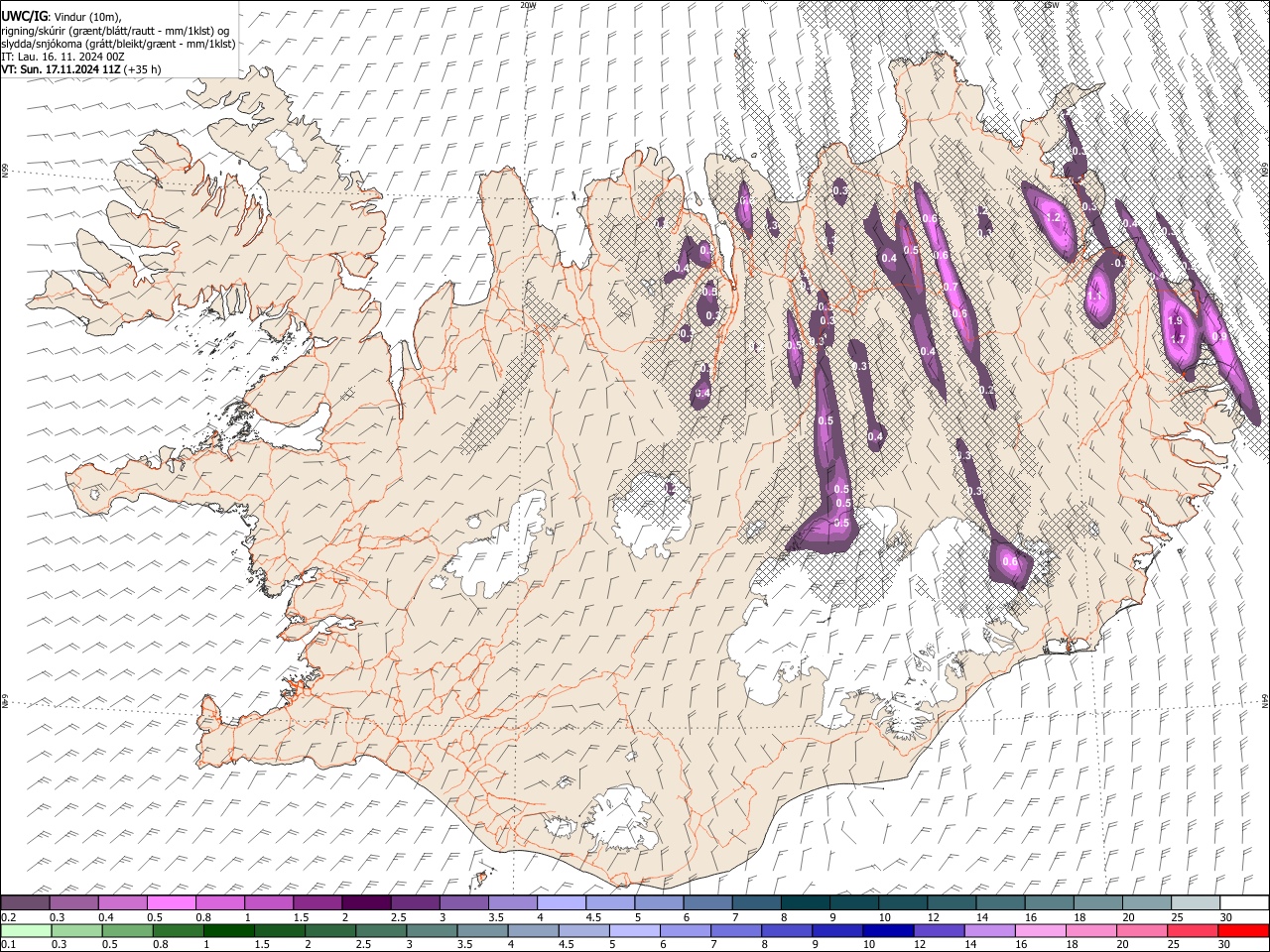Select the "1.7" snowfall value on the map
Screen dimensions: 1270x952
tap(1178, 339)
